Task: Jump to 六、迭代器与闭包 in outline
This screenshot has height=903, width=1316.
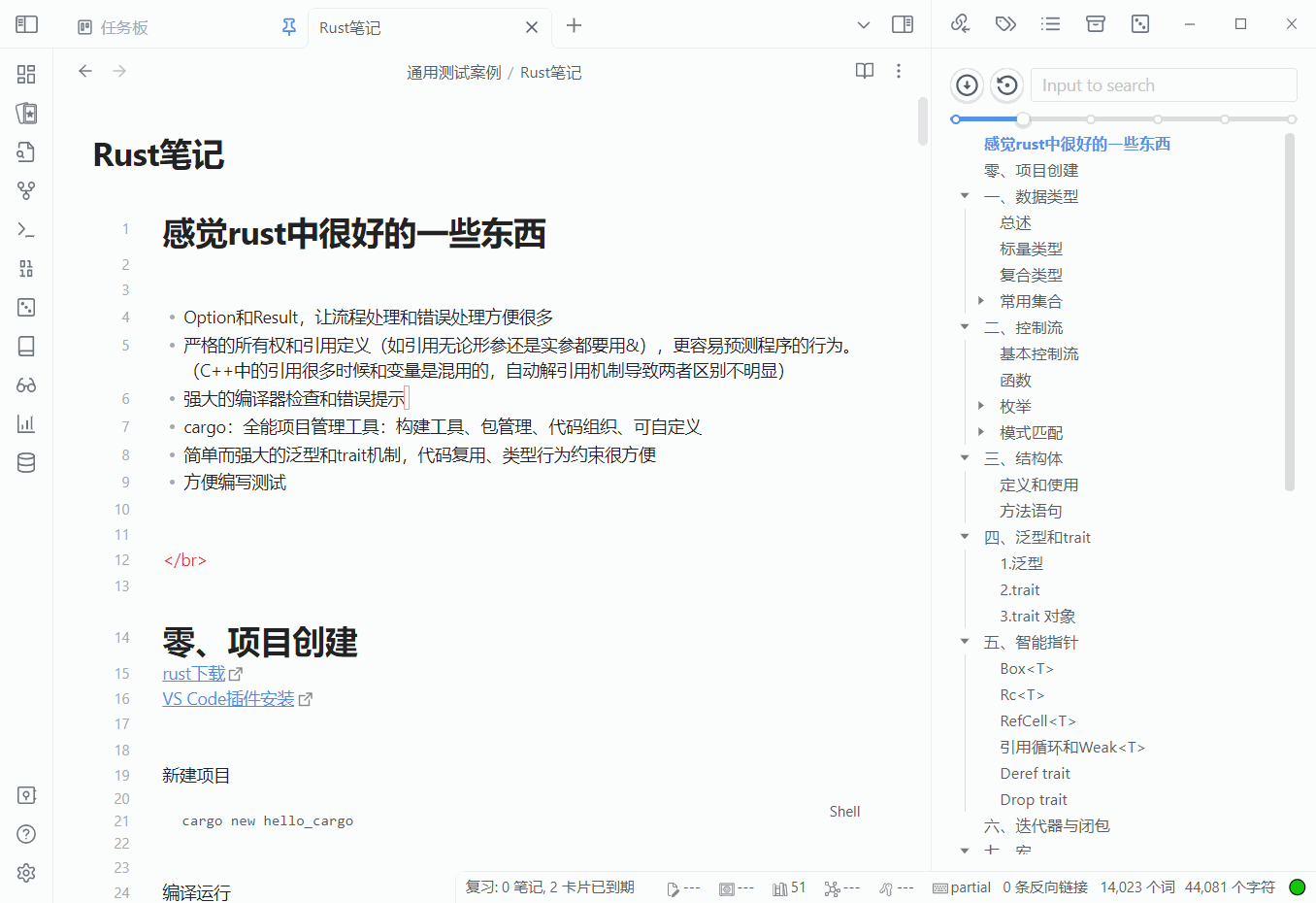Action: (1046, 825)
